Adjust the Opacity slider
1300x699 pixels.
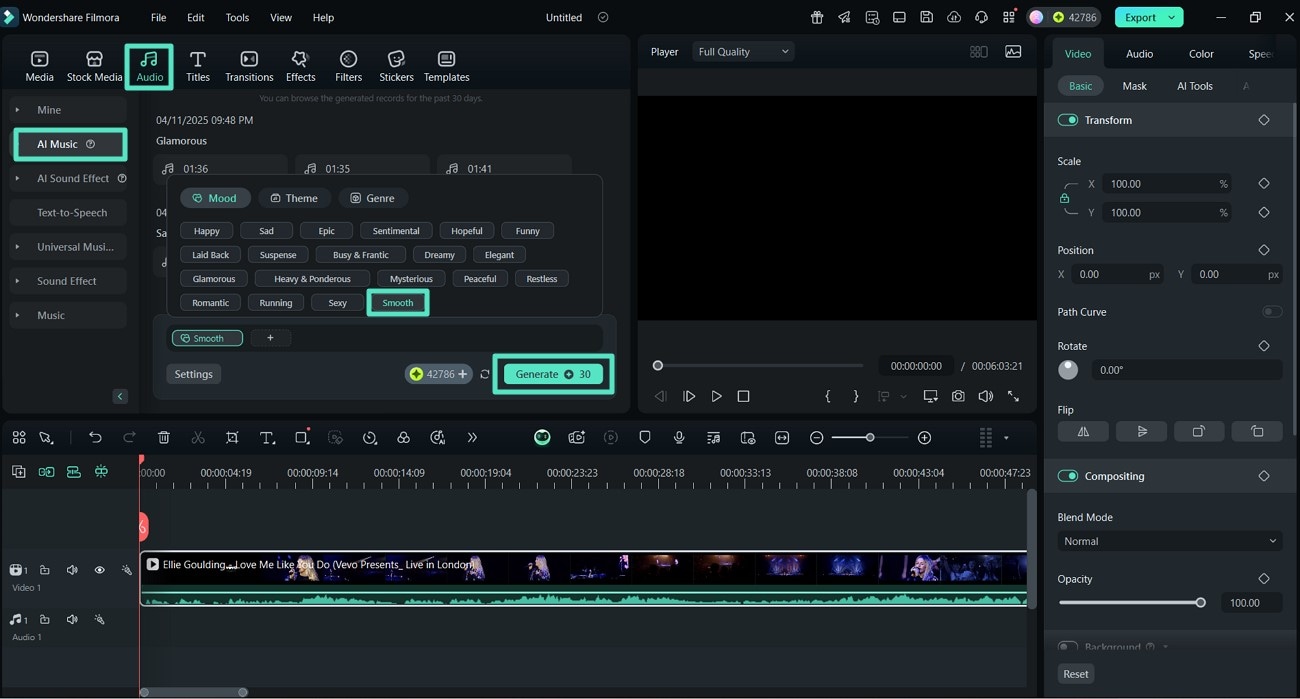click(x=1130, y=603)
